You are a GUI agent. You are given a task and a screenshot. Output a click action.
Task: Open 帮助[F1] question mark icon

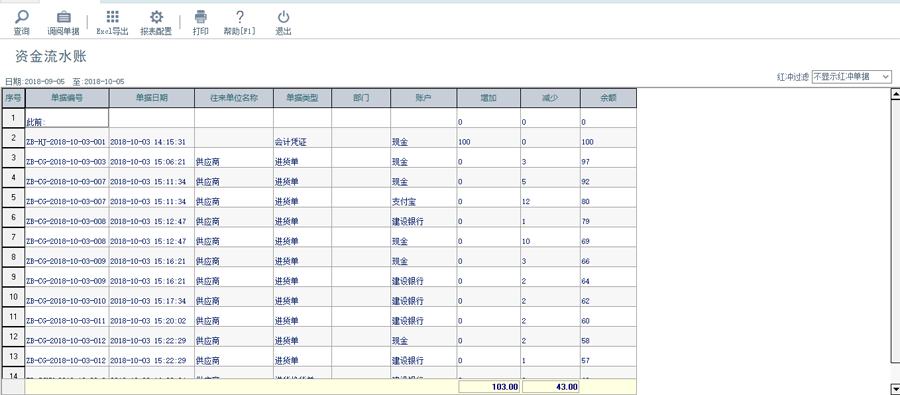point(240,17)
